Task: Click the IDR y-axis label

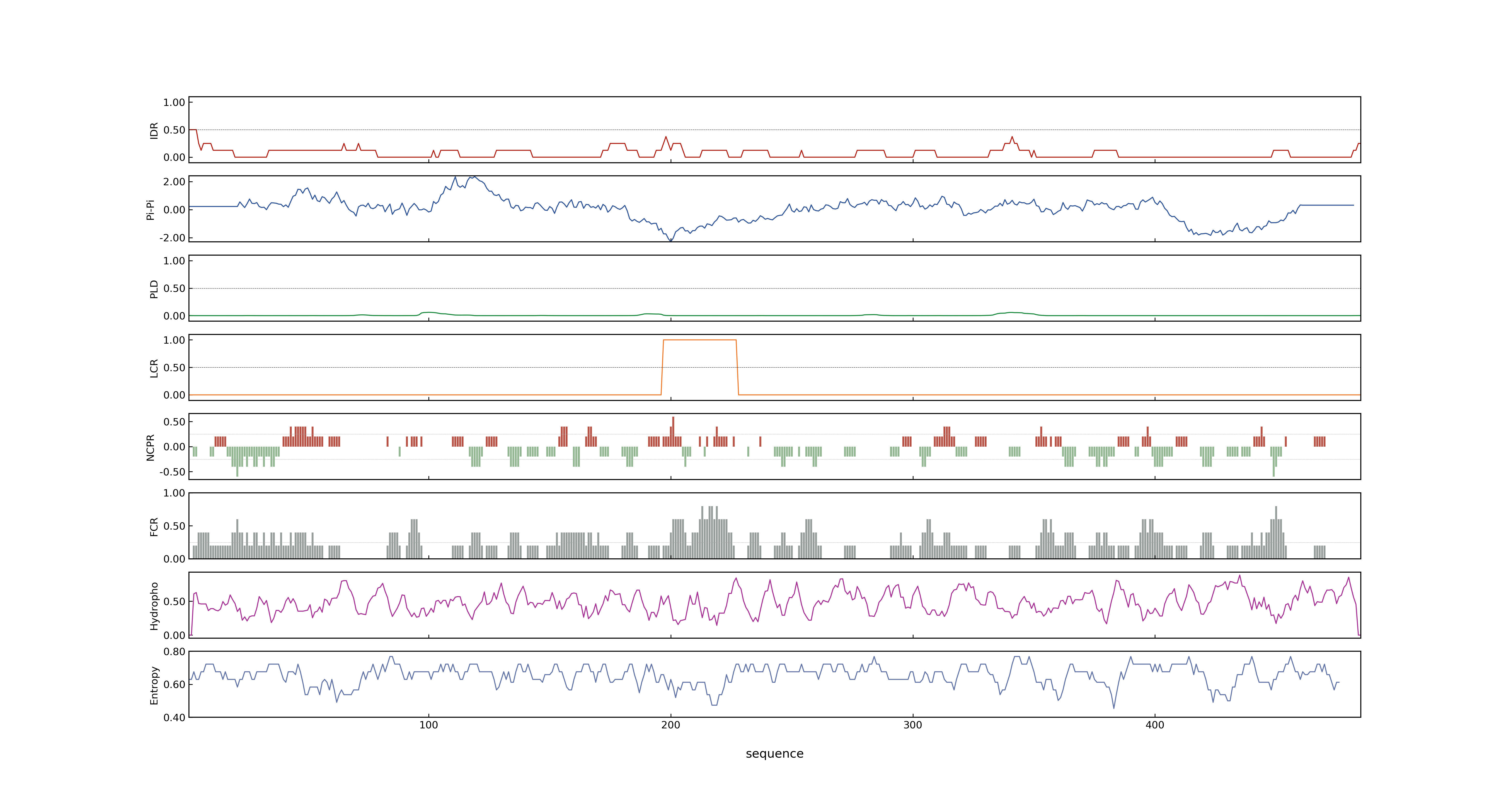Action: pyautogui.click(x=154, y=130)
